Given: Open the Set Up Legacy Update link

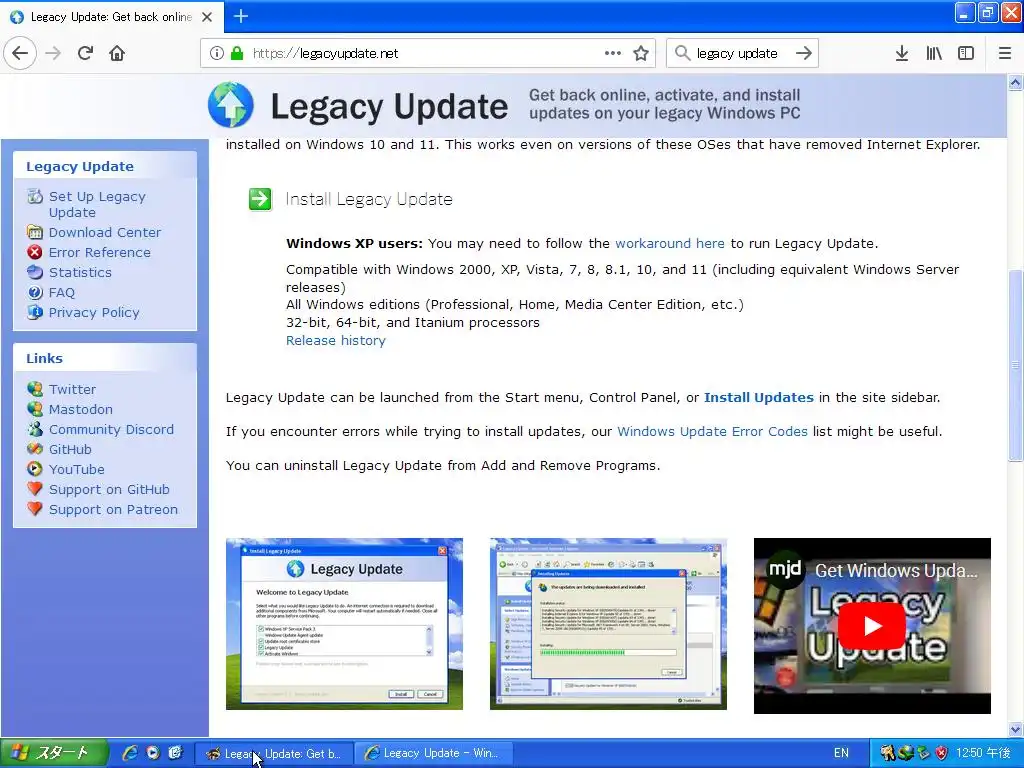Looking at the screenshot, I should 97,204.
